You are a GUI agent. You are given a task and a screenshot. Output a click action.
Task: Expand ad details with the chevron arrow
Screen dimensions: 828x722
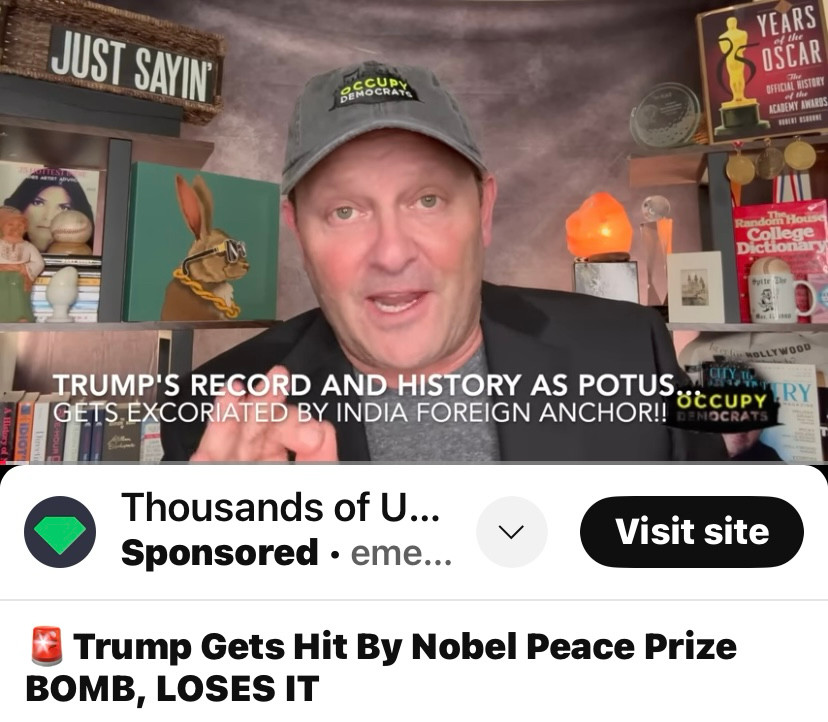pyautogui.click(x=511, y=531)
